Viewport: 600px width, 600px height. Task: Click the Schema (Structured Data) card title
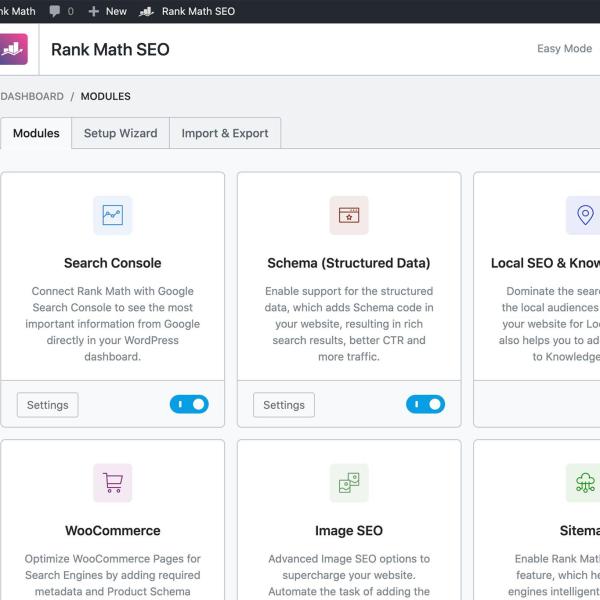click(x=349, y=263)
